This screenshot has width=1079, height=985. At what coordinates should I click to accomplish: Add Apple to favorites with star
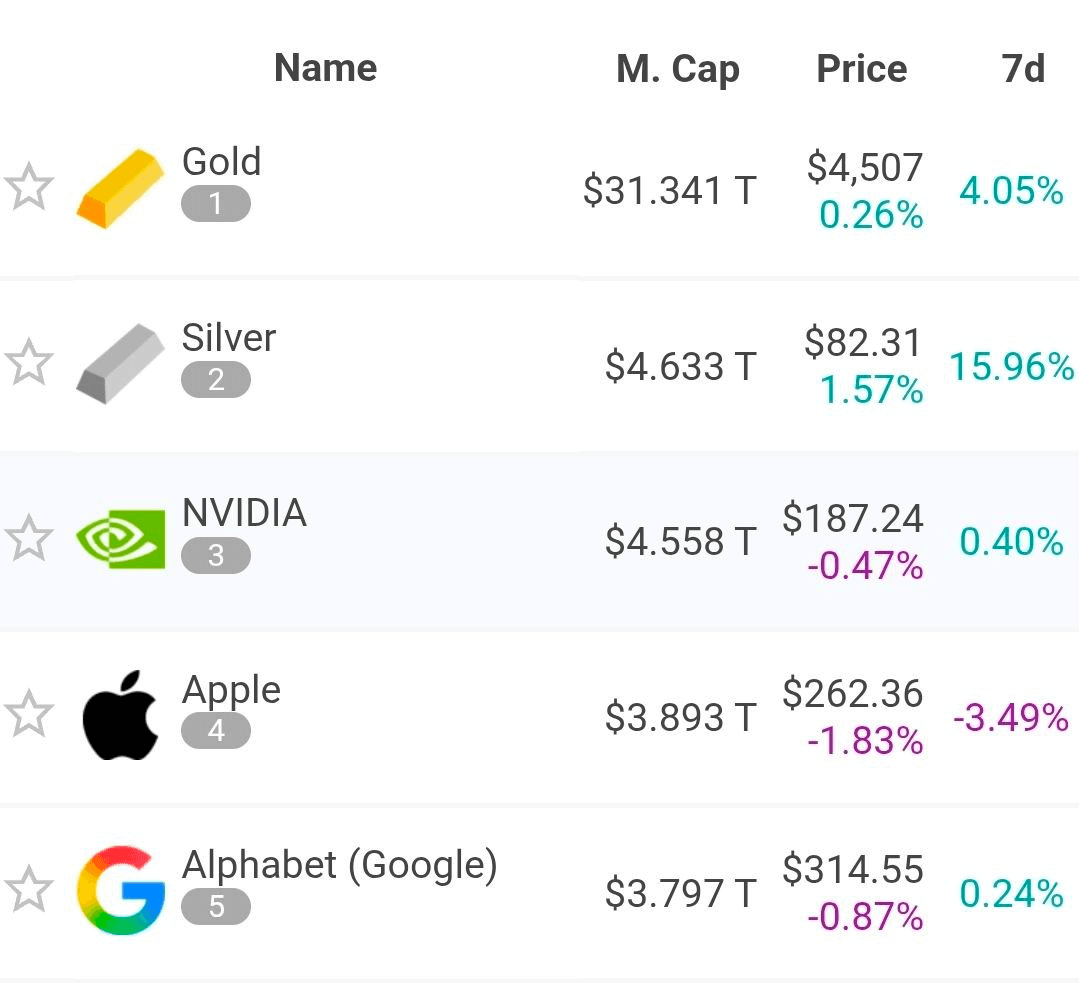[x=29, y=715]
